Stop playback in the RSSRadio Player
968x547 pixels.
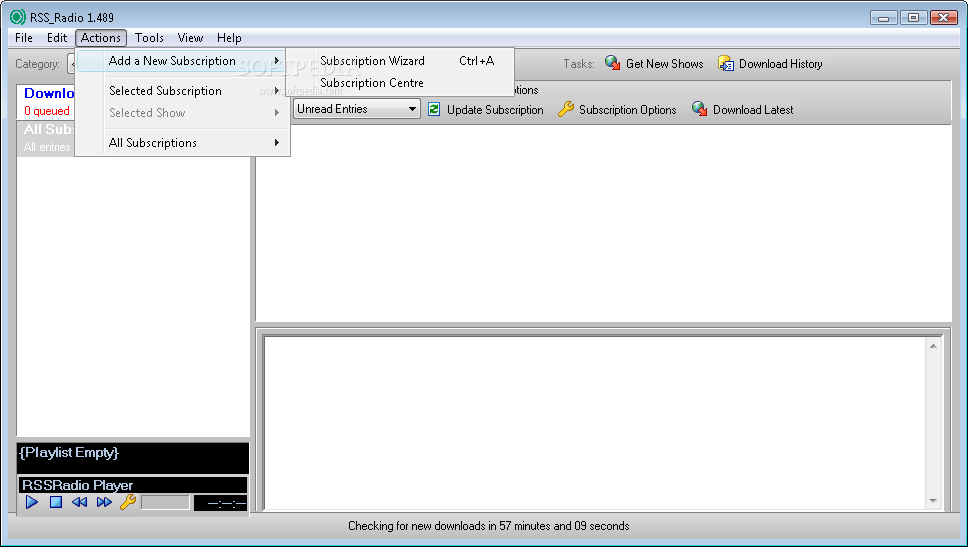[56, 502]
